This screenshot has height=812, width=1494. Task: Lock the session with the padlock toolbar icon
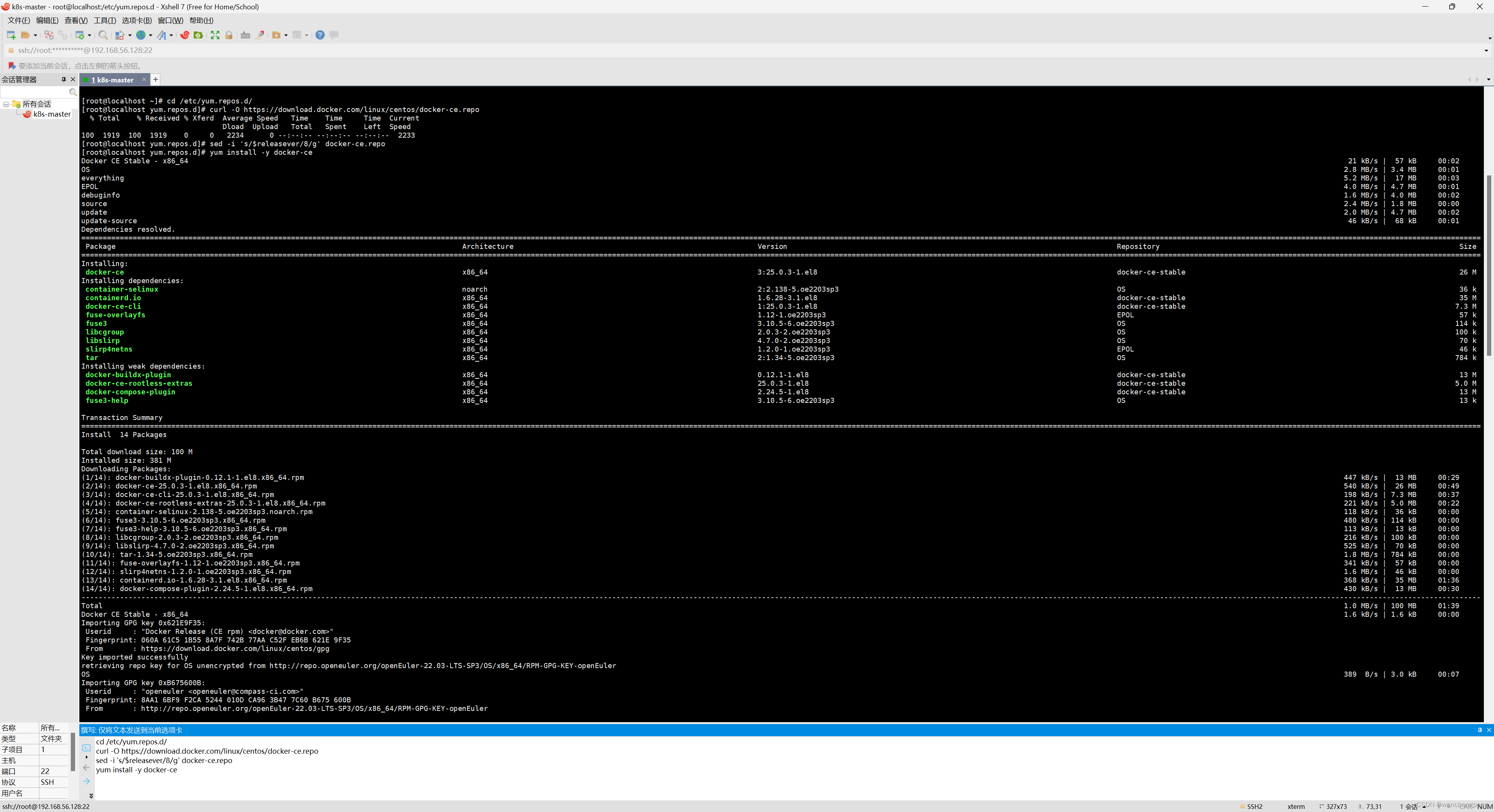(x=229, y=35)
